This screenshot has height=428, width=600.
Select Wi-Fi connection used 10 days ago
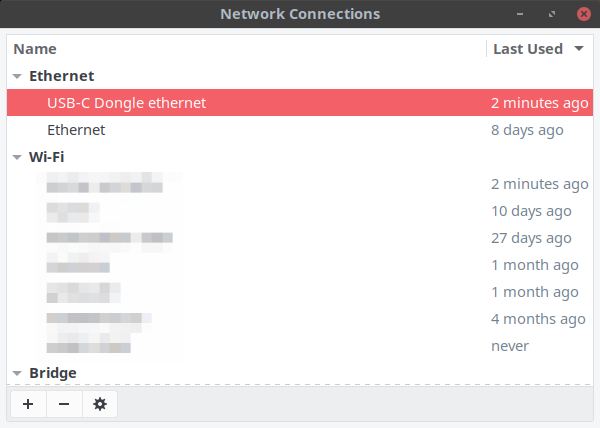300,211
